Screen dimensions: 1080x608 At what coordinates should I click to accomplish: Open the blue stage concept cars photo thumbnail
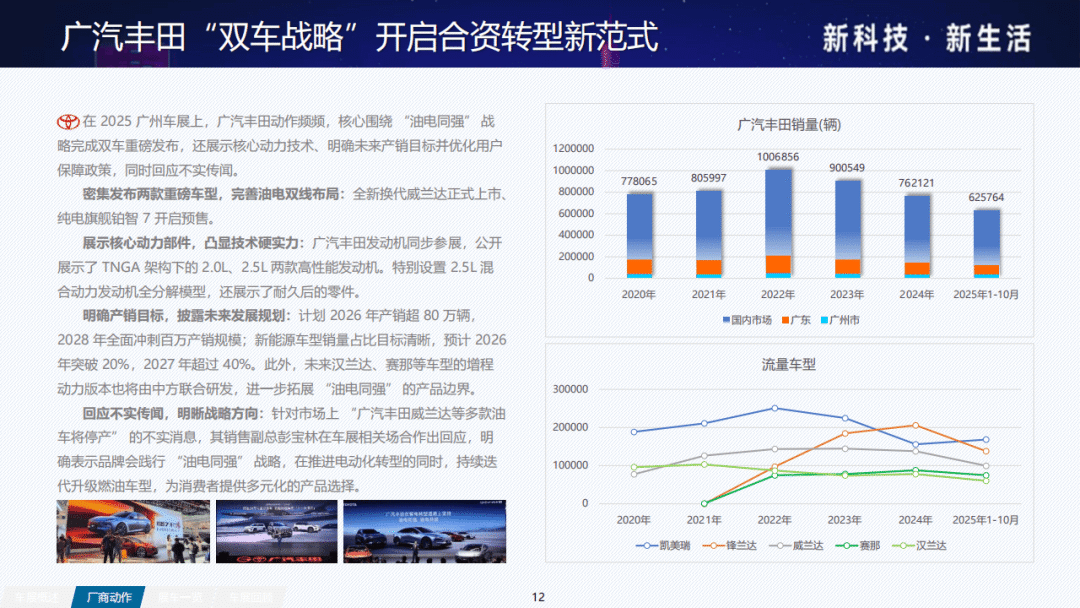click(424, 532)
